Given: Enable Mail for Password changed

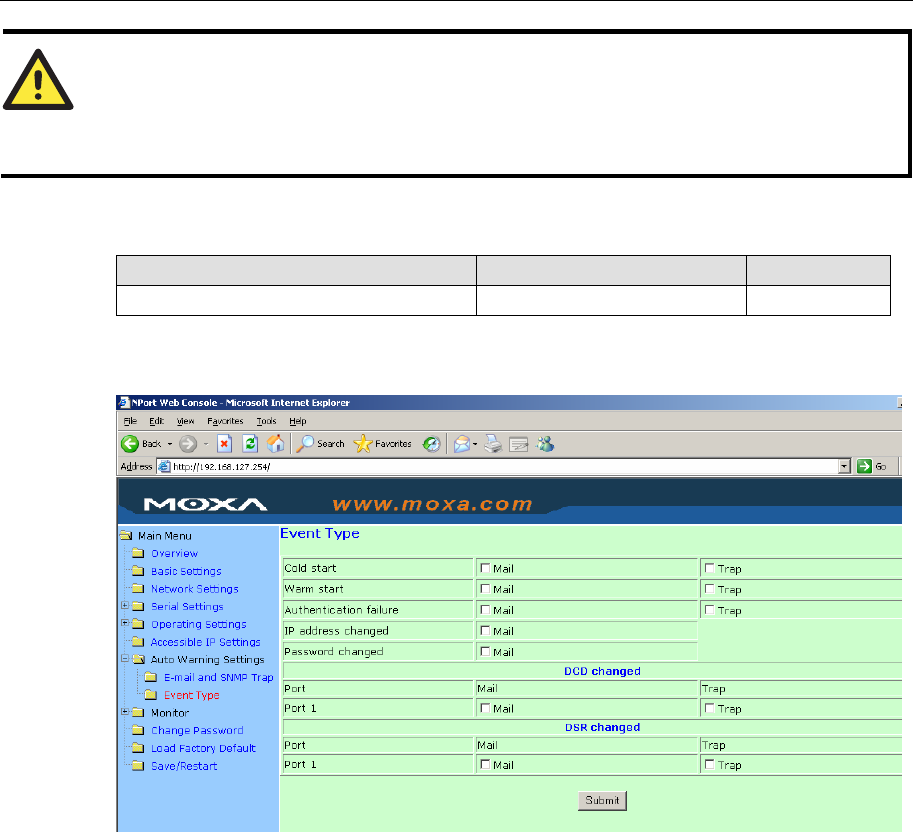Looking at the screenshot, I should pyautogui.click(x=485, y=652).
